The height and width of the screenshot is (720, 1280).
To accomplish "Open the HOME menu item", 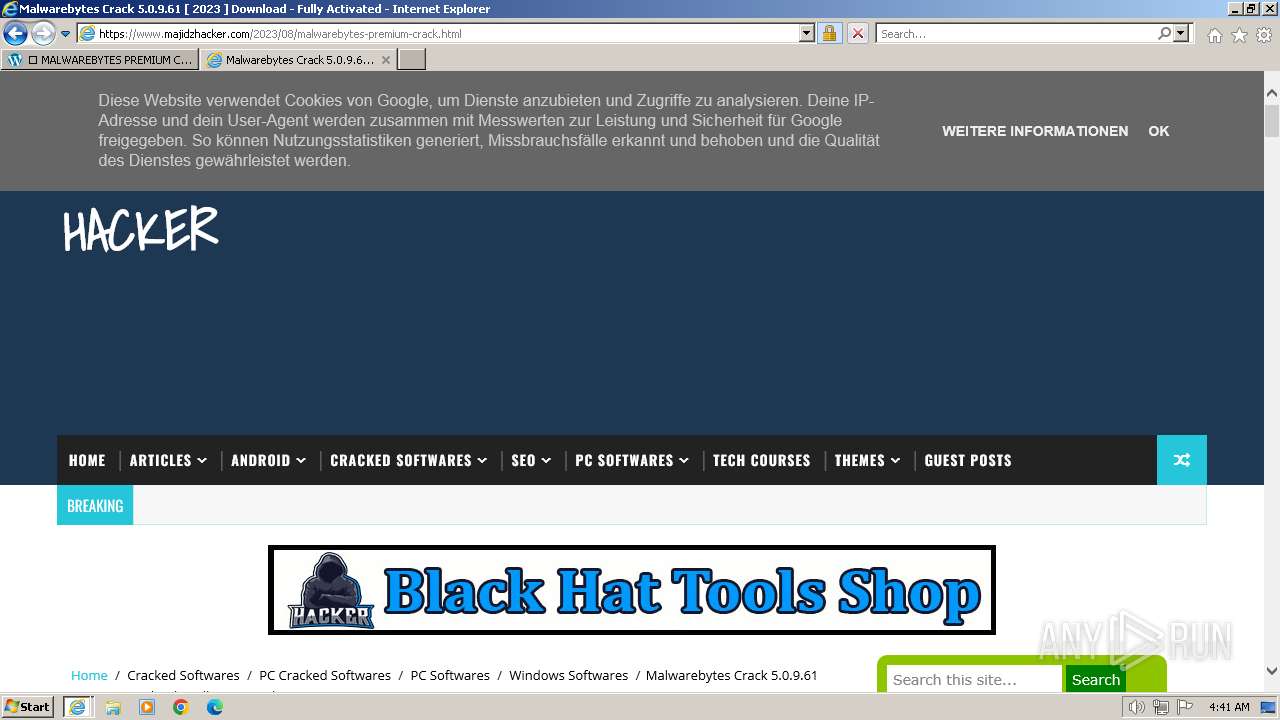I will [x=87, y=460].
